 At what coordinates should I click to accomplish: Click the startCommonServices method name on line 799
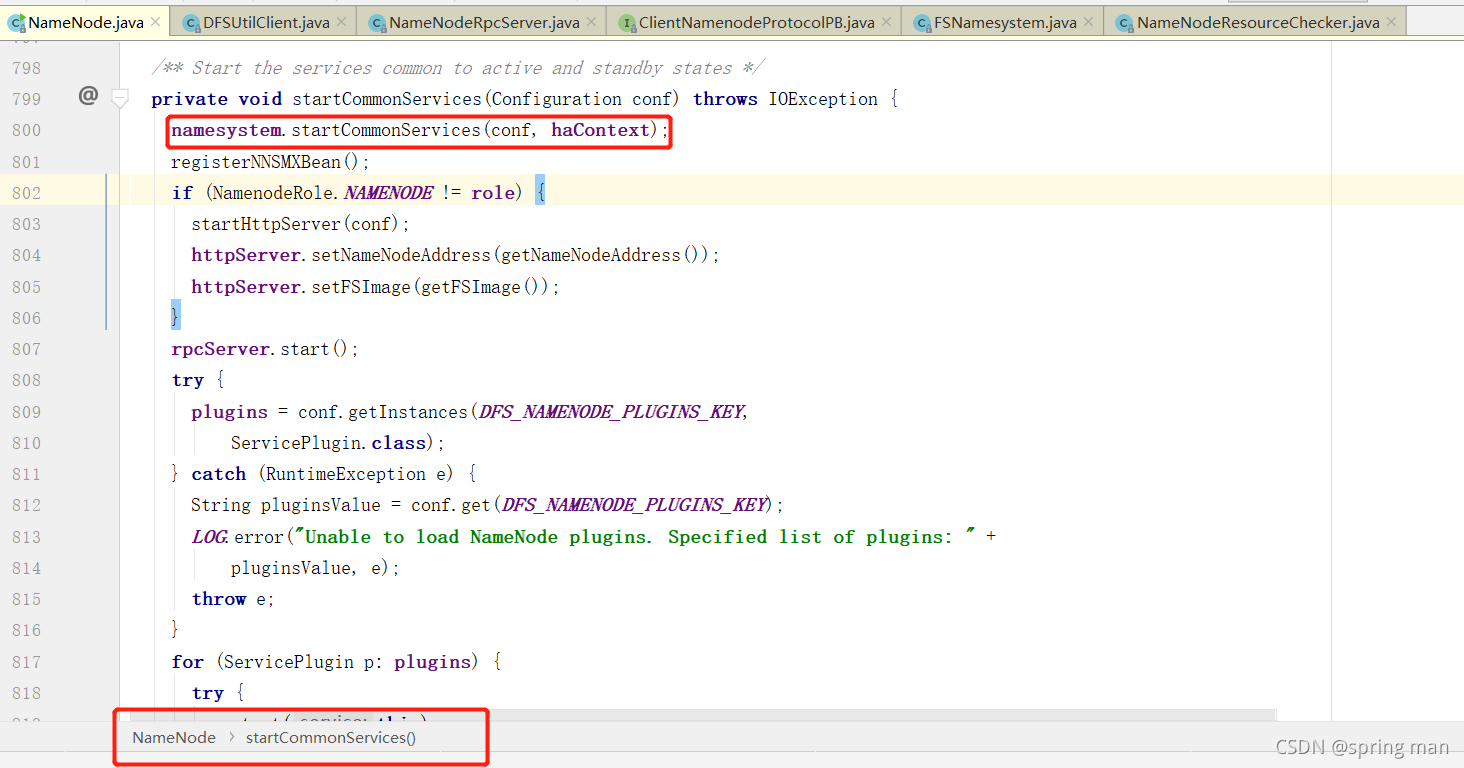point(387,99)
